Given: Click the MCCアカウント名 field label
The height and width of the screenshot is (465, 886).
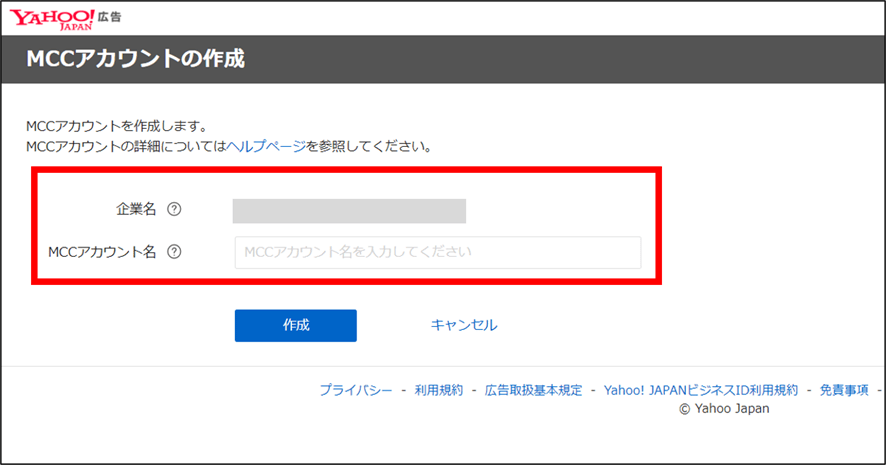Looking at the screenshot, I should point(102,252).
